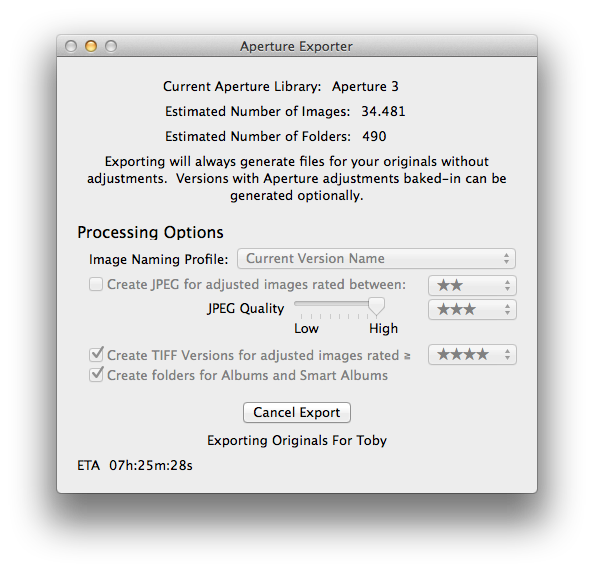This screenshot has height=572, width=594.
Task: Open the Image Naming Profile dropdown
Action: 376,259
